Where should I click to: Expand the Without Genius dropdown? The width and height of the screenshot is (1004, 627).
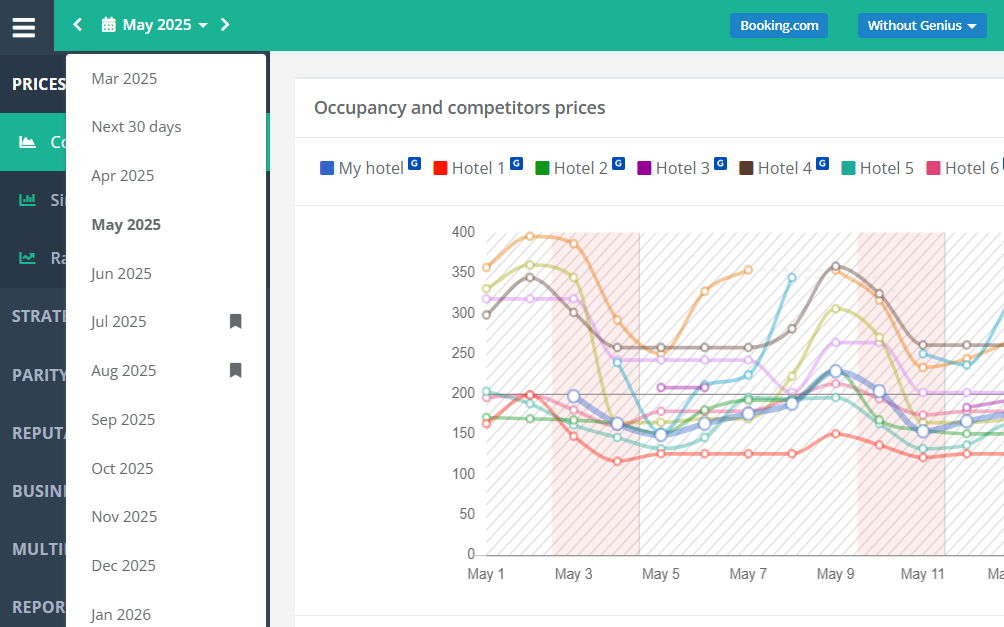tap(921, 26)
